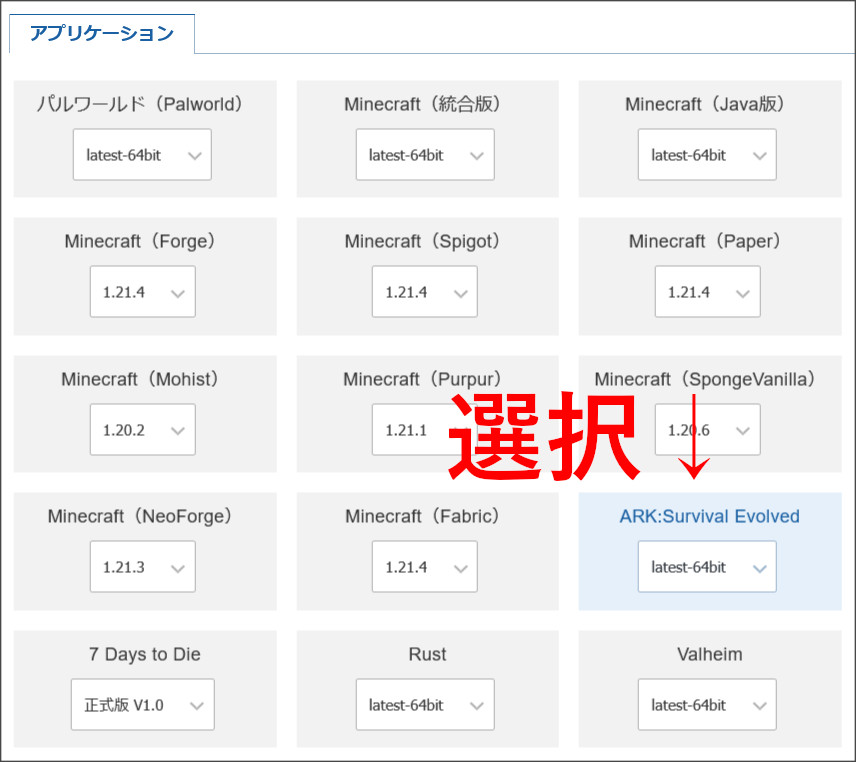
Task: Select the Minecraft（統合版） application title
Action: click(x=423, y=104)
